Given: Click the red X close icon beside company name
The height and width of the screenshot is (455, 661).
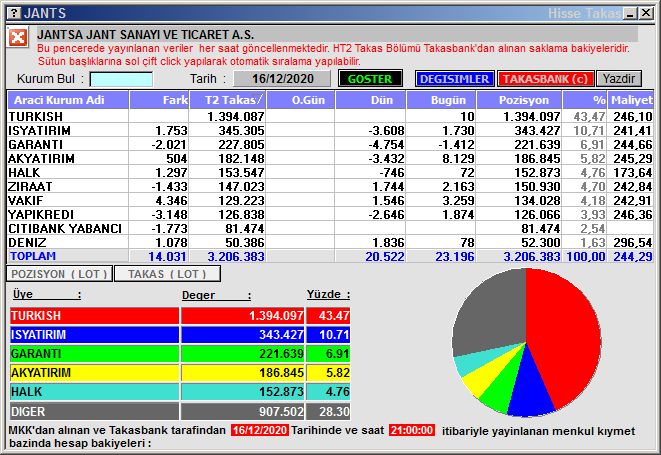Looking at the screenshot, I should 18,38.
